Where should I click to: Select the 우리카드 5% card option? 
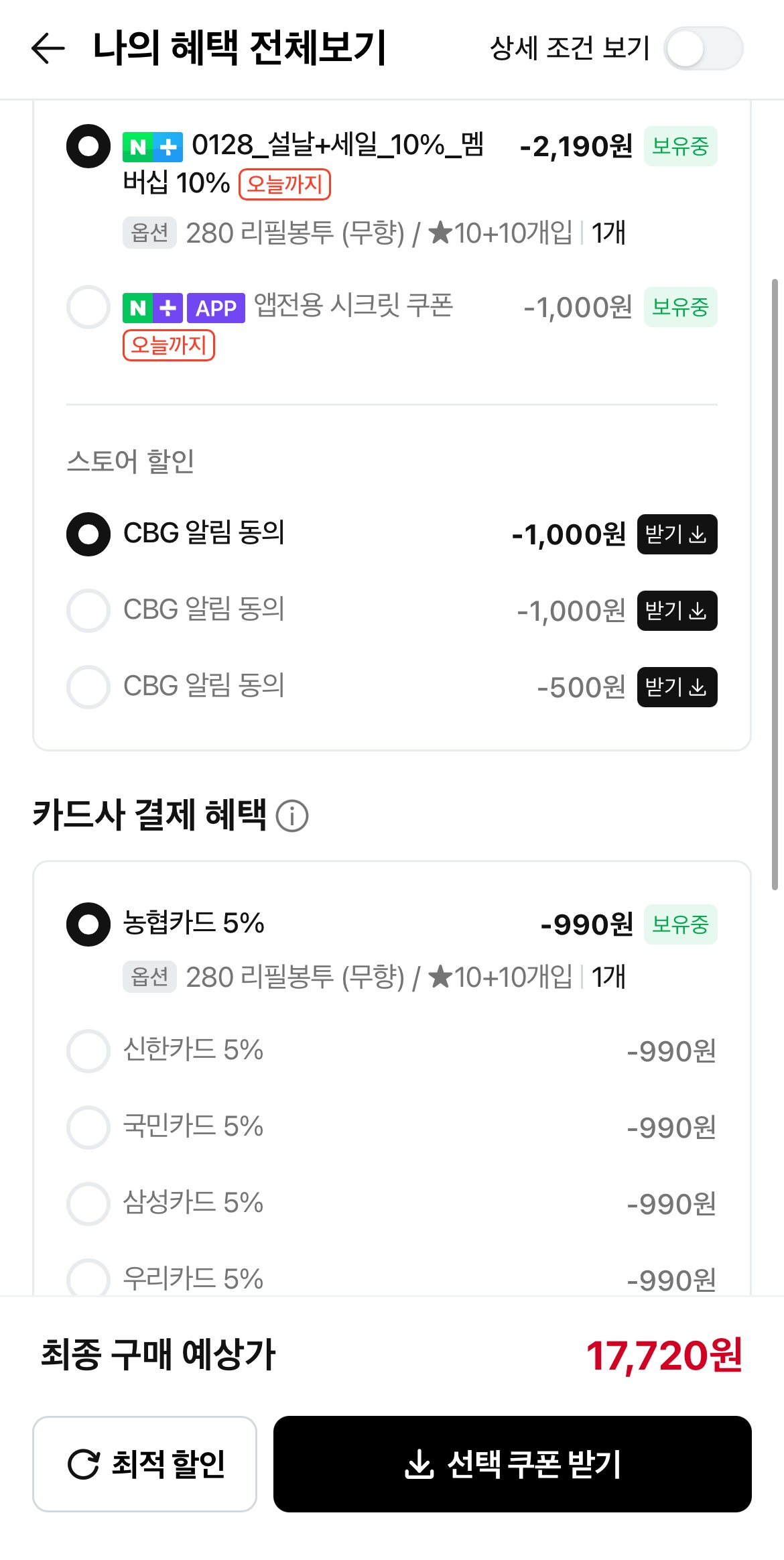pos(88,1278)
